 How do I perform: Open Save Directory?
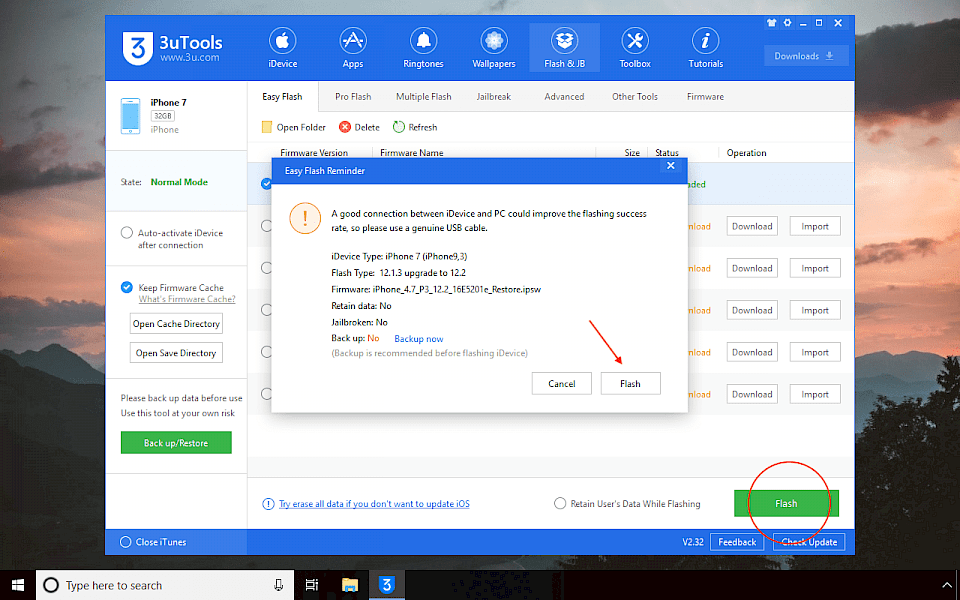pos(176,353)
